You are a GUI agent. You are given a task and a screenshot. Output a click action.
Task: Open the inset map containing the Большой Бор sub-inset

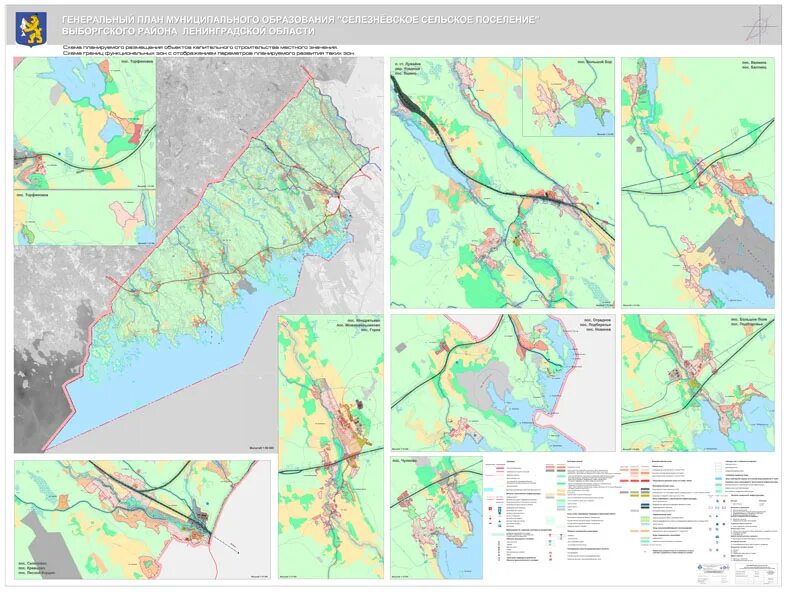point(503,183)
